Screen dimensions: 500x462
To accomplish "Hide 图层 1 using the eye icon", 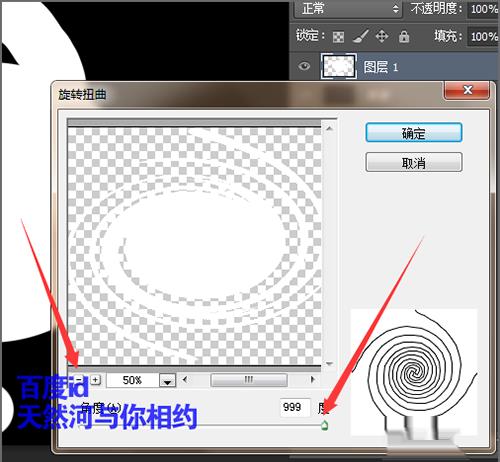I will [304, 66].
